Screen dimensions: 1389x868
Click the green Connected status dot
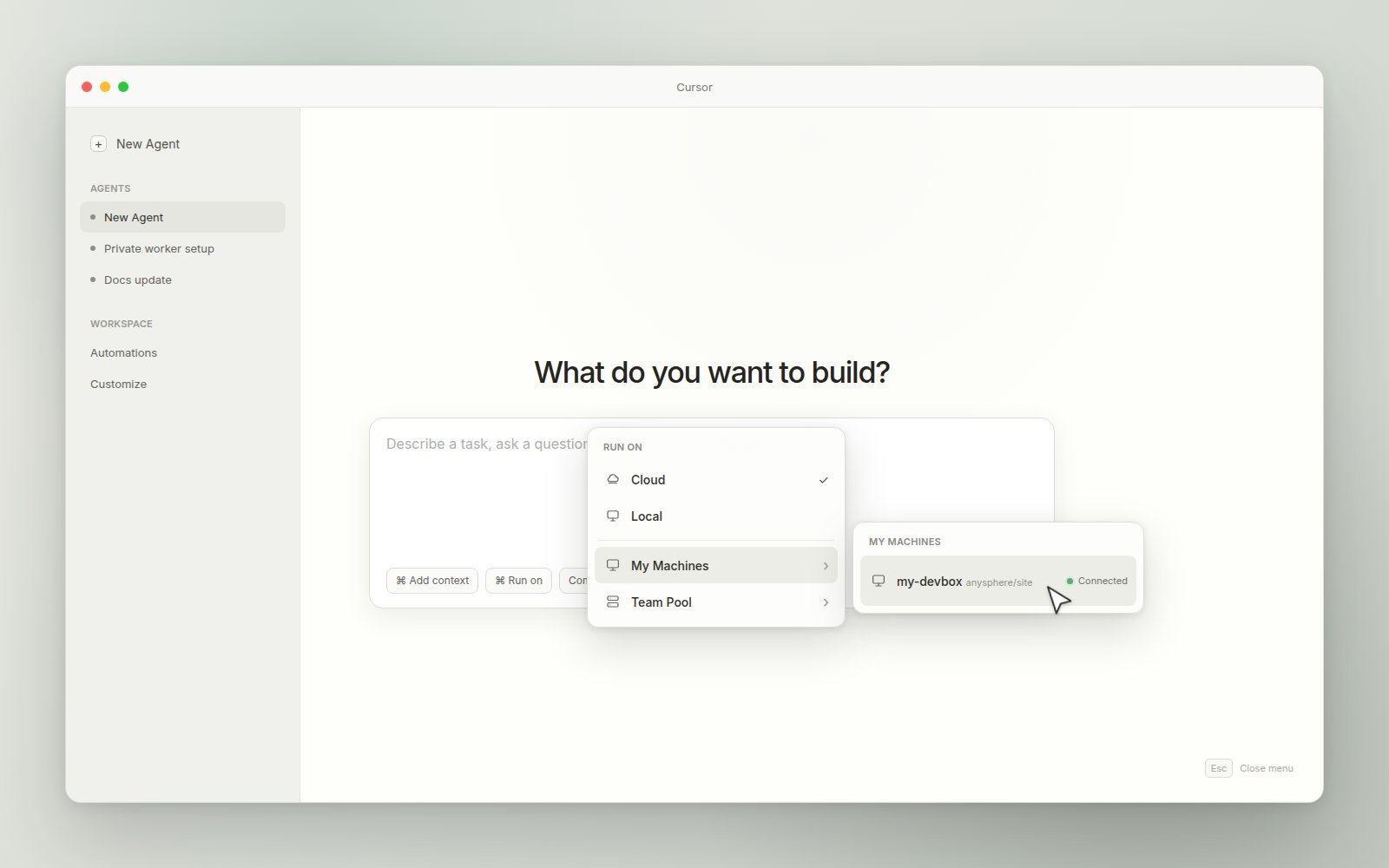point(1070,582)
